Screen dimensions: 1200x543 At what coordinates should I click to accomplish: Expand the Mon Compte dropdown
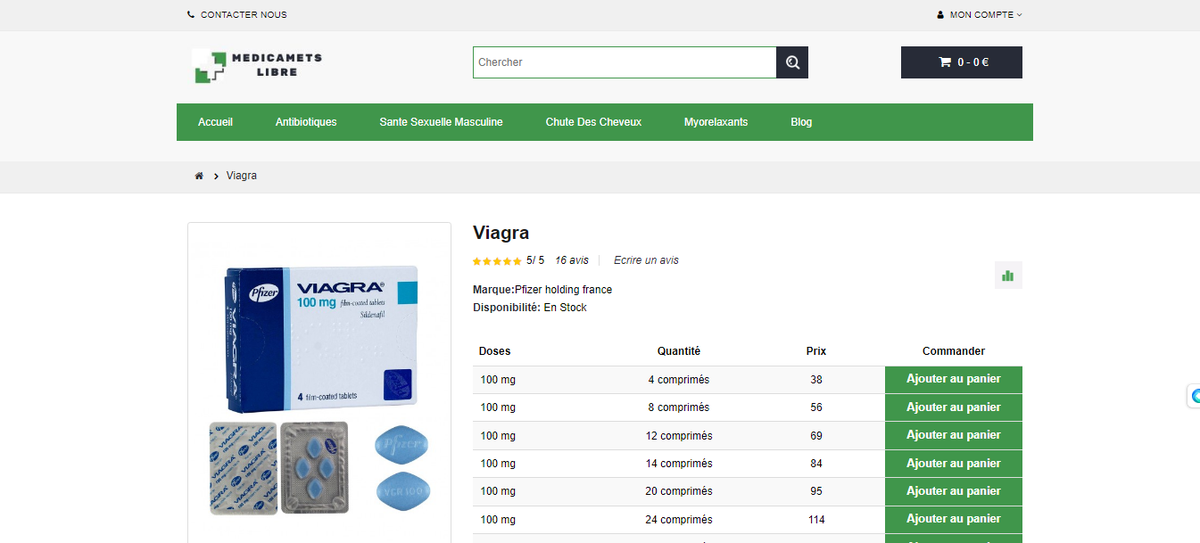click(x=985, y=15)
